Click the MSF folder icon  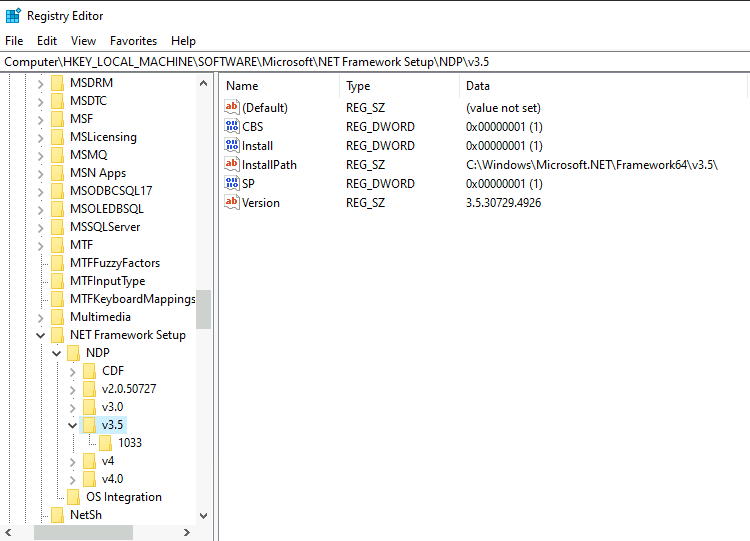tap(57, 119)
